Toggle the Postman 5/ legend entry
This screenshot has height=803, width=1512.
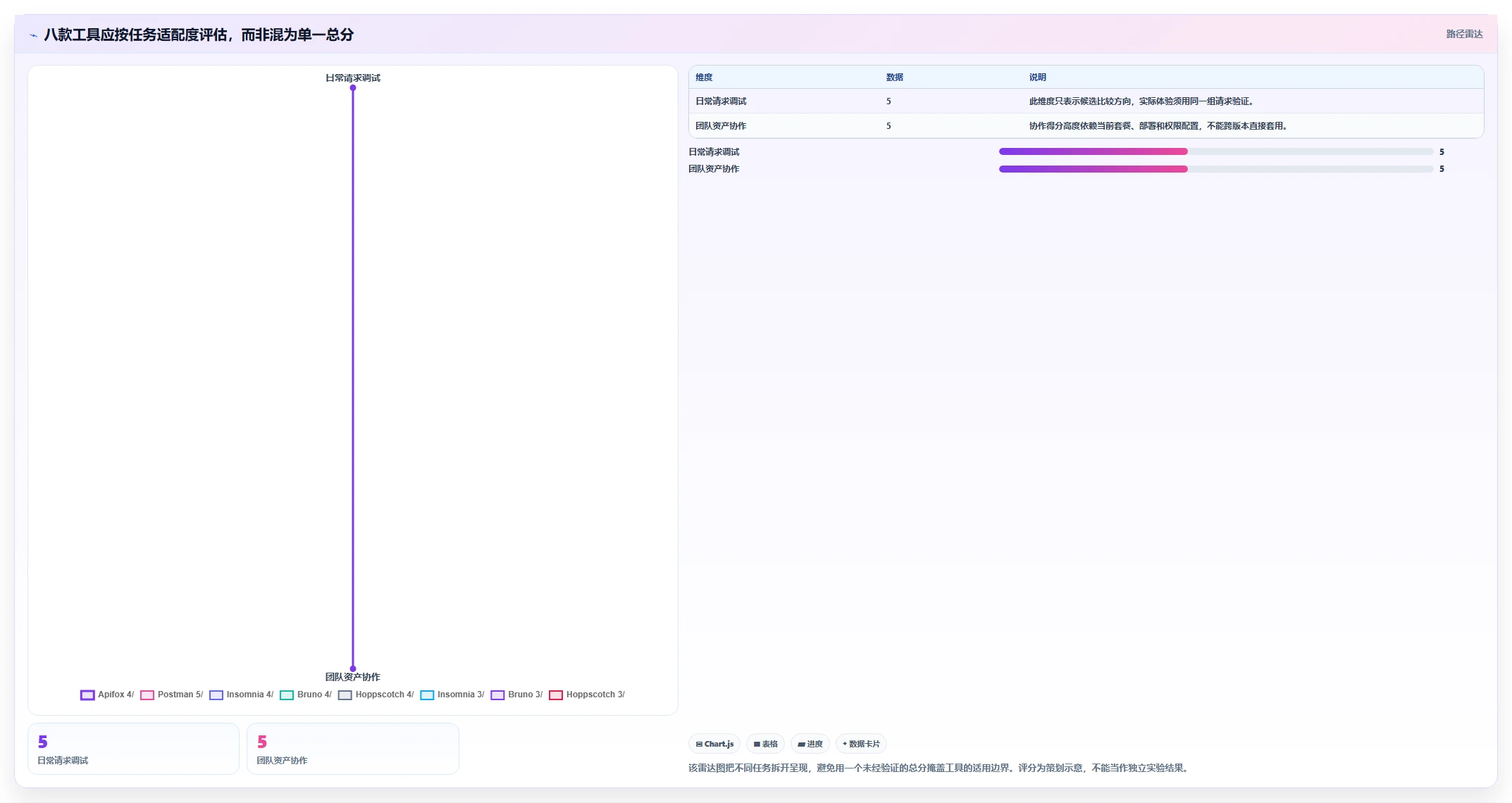click(x=172, y=695)
